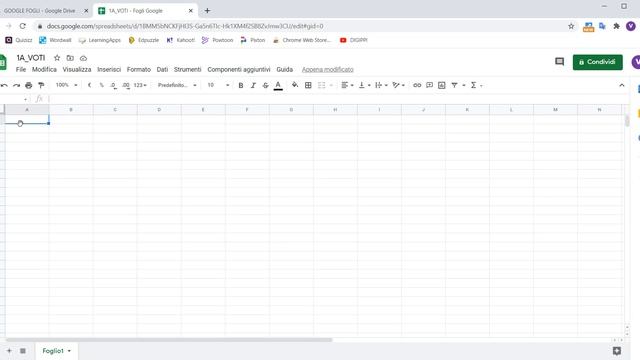
Task: Open the fill color picker
Action: [295, 85]
